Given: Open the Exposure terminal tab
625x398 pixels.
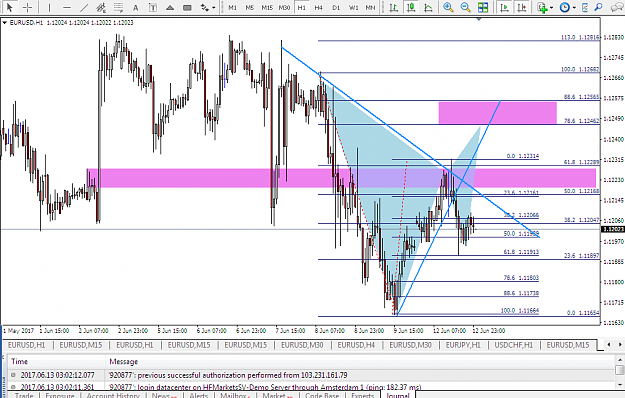Looking at the screenshot, I should [60, 395].
